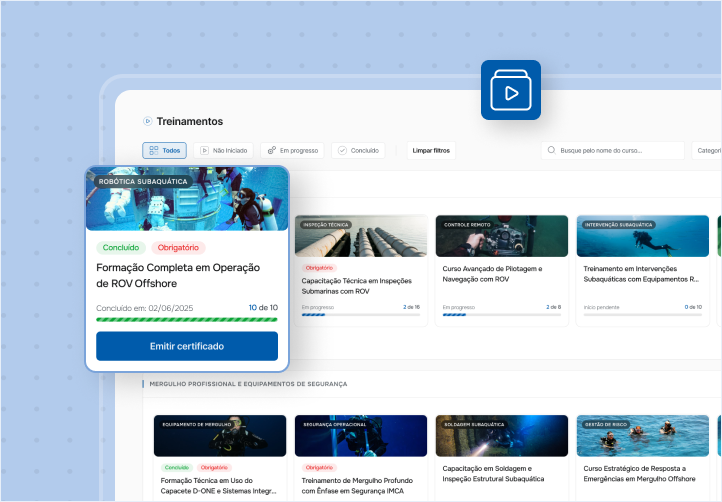Click Emitir certificado button

187,346
